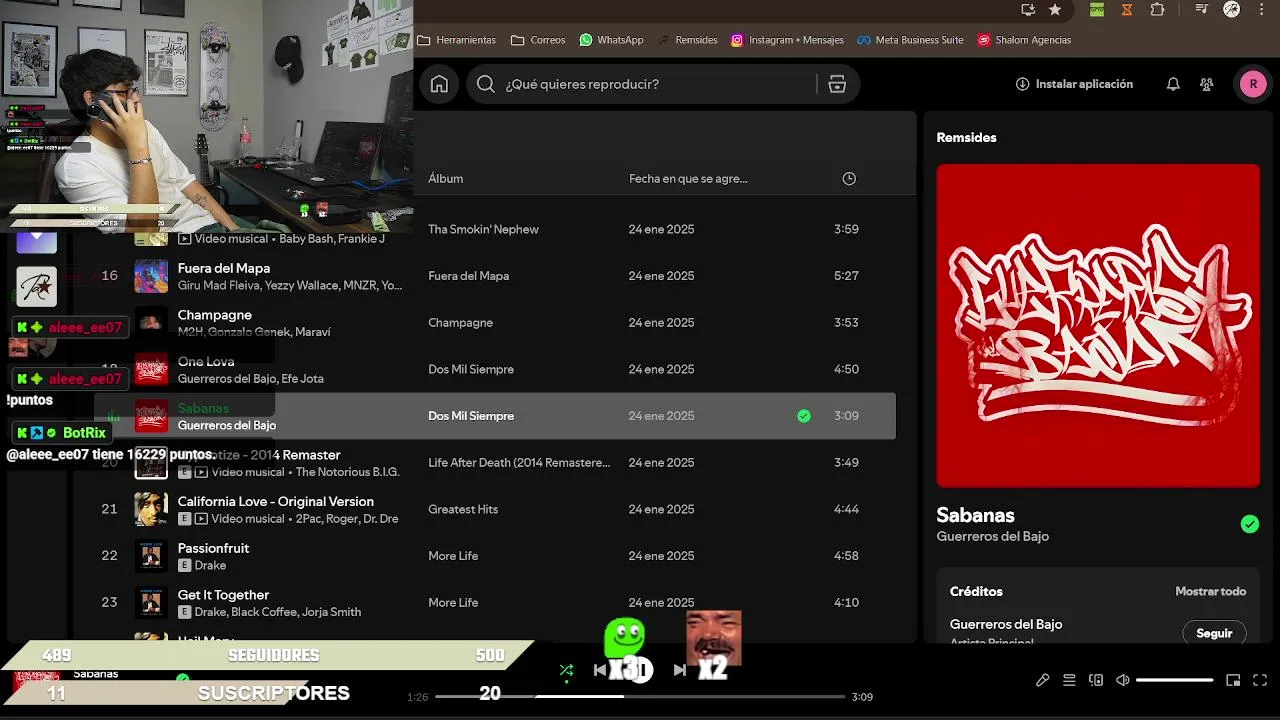Viewport: 1280px width, 720px height.
Task: Adjust the volume slider
Action: pyautogui.click(x=1174, y=680)
